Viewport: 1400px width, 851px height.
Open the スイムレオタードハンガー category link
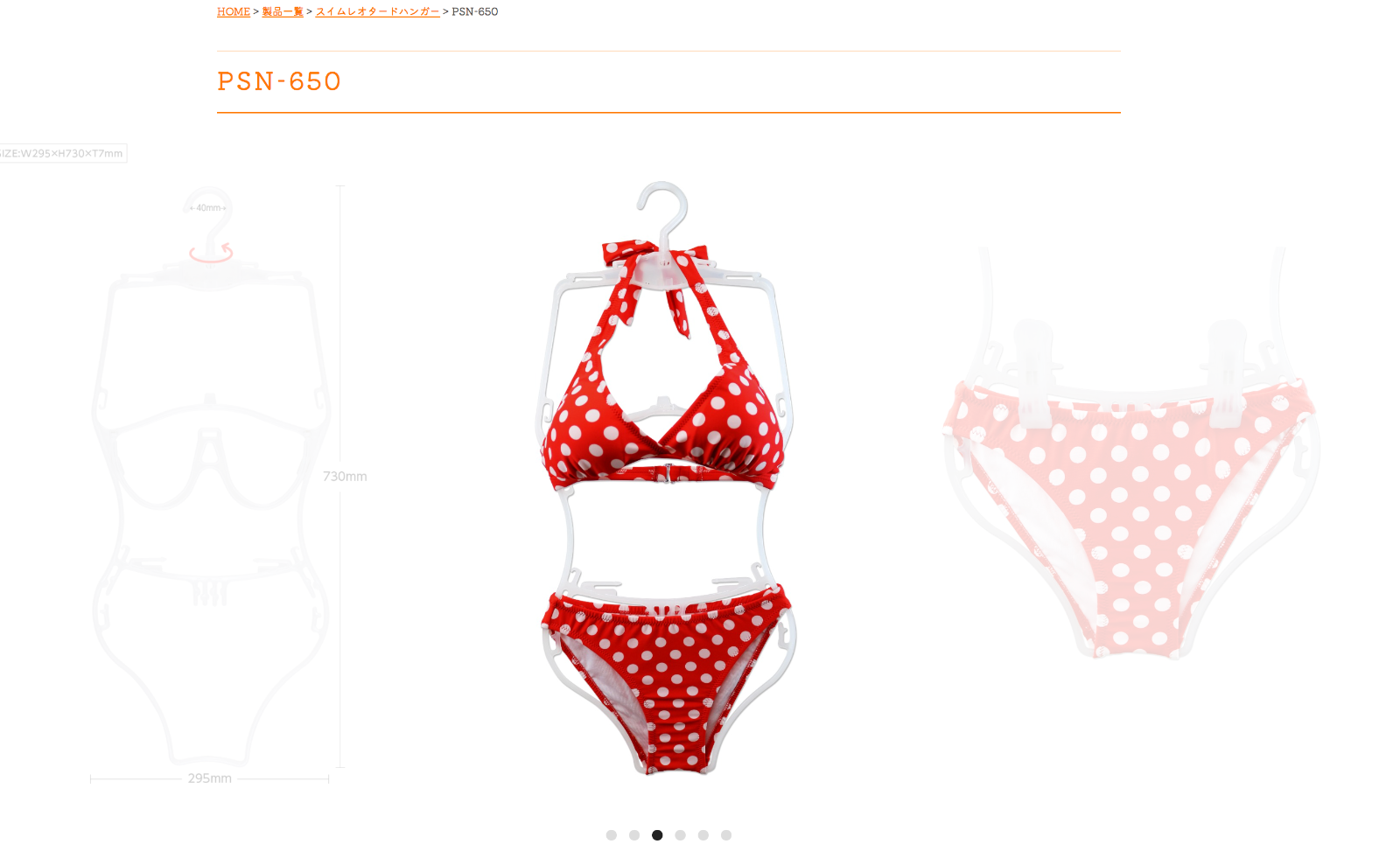(378, 11)
